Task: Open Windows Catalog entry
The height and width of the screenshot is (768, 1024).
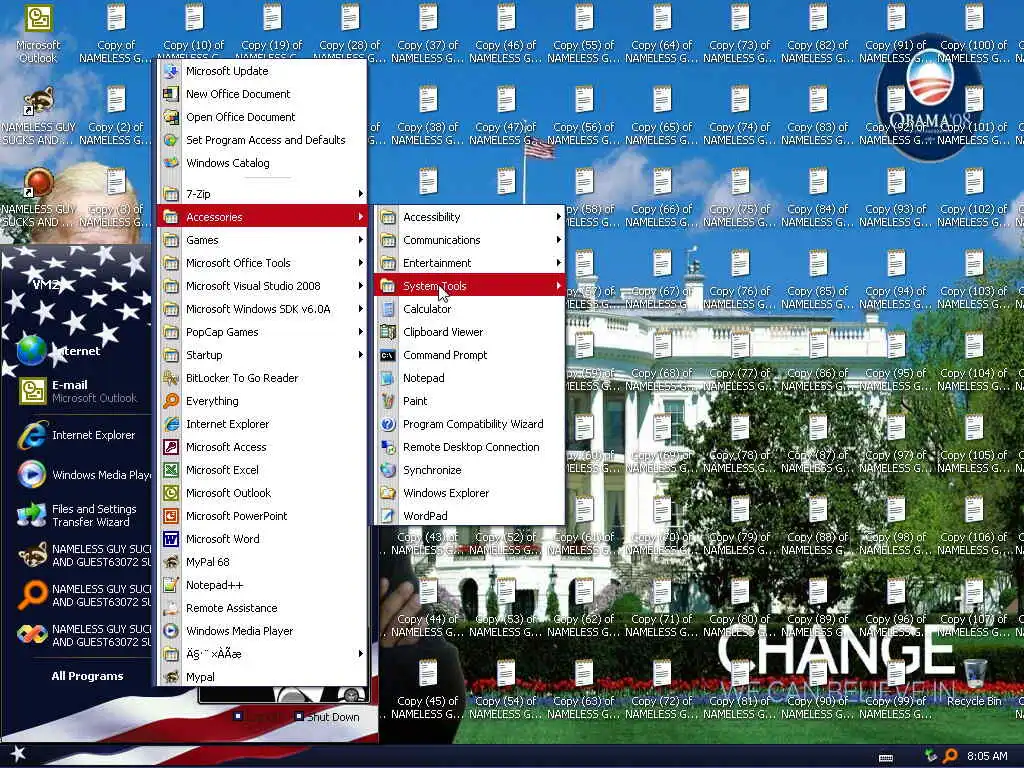Action: (x=262, y=163)
